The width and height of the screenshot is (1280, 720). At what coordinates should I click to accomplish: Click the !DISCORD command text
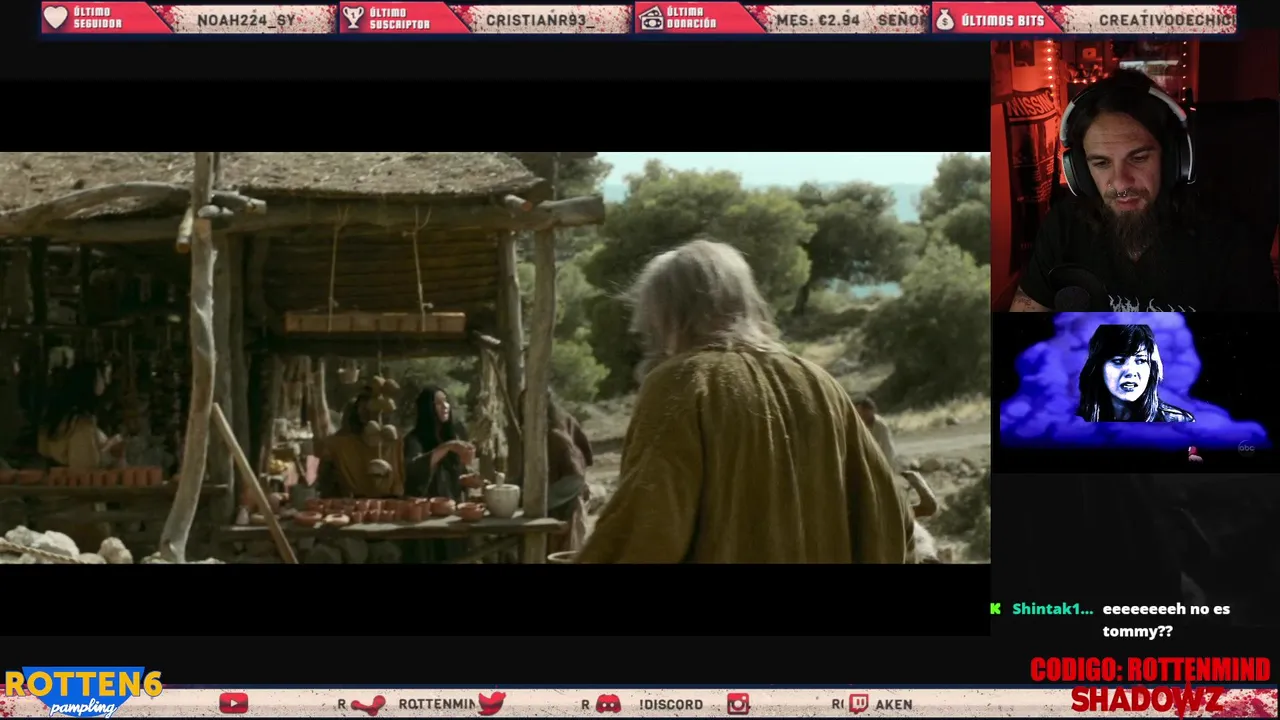[x=671, y=705]
